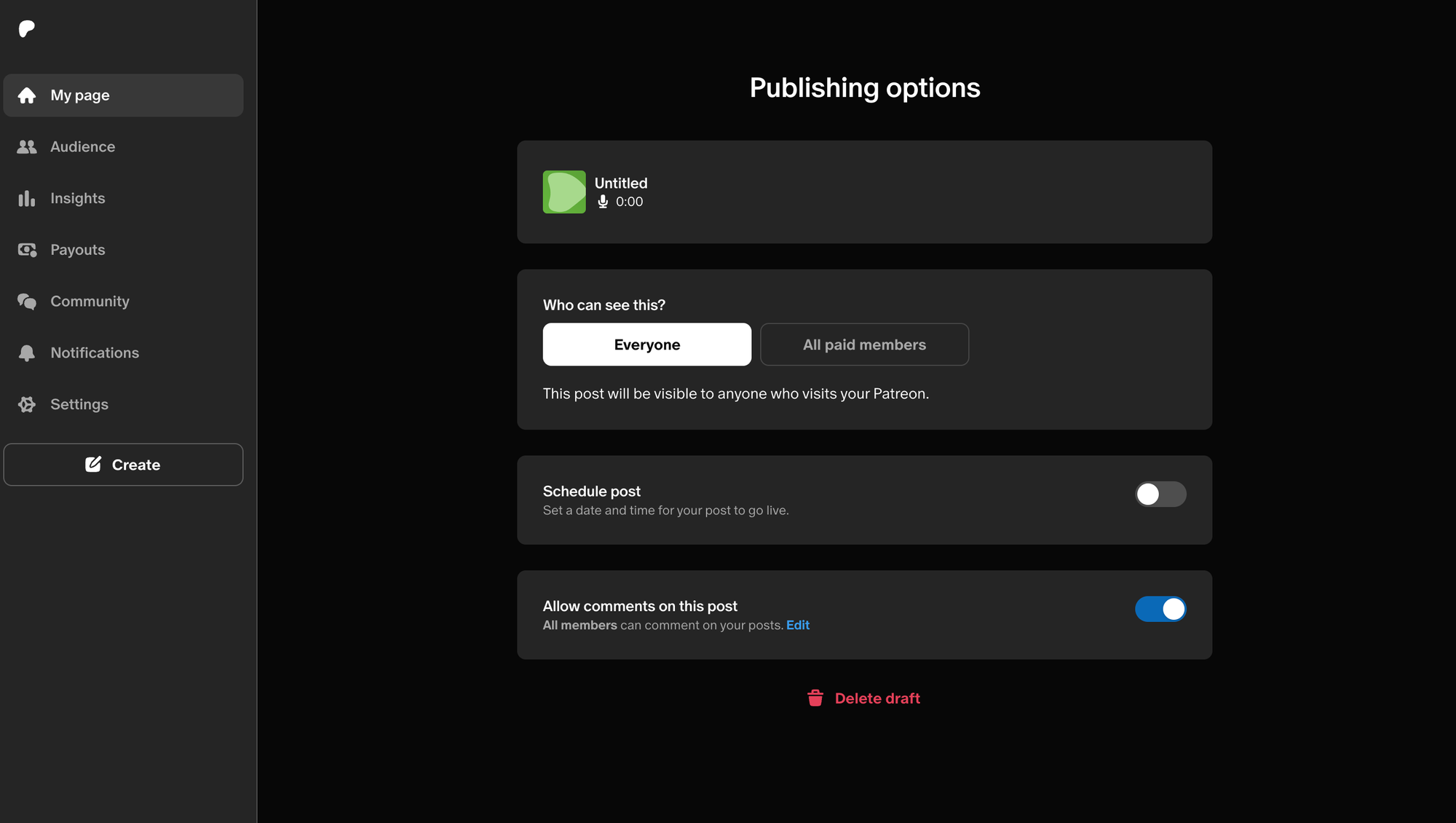Screen dimensions: 1456x823
Task: Click the Settings gear icon
Action: pos(27,404)
